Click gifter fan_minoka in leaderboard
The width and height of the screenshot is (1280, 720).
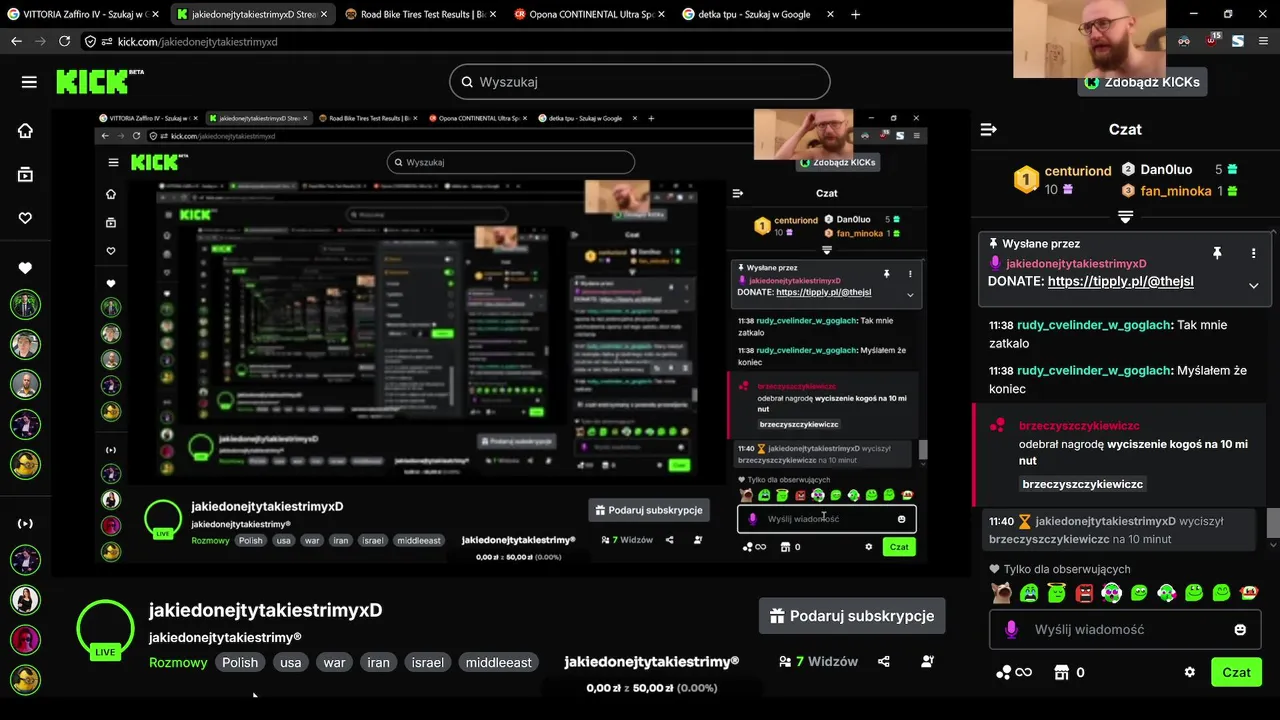[x=1175, y=191]
